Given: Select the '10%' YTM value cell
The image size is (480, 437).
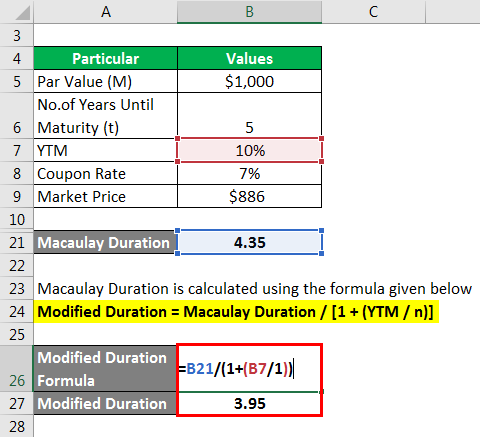Looking at the screenshot, I should [249, 150].
